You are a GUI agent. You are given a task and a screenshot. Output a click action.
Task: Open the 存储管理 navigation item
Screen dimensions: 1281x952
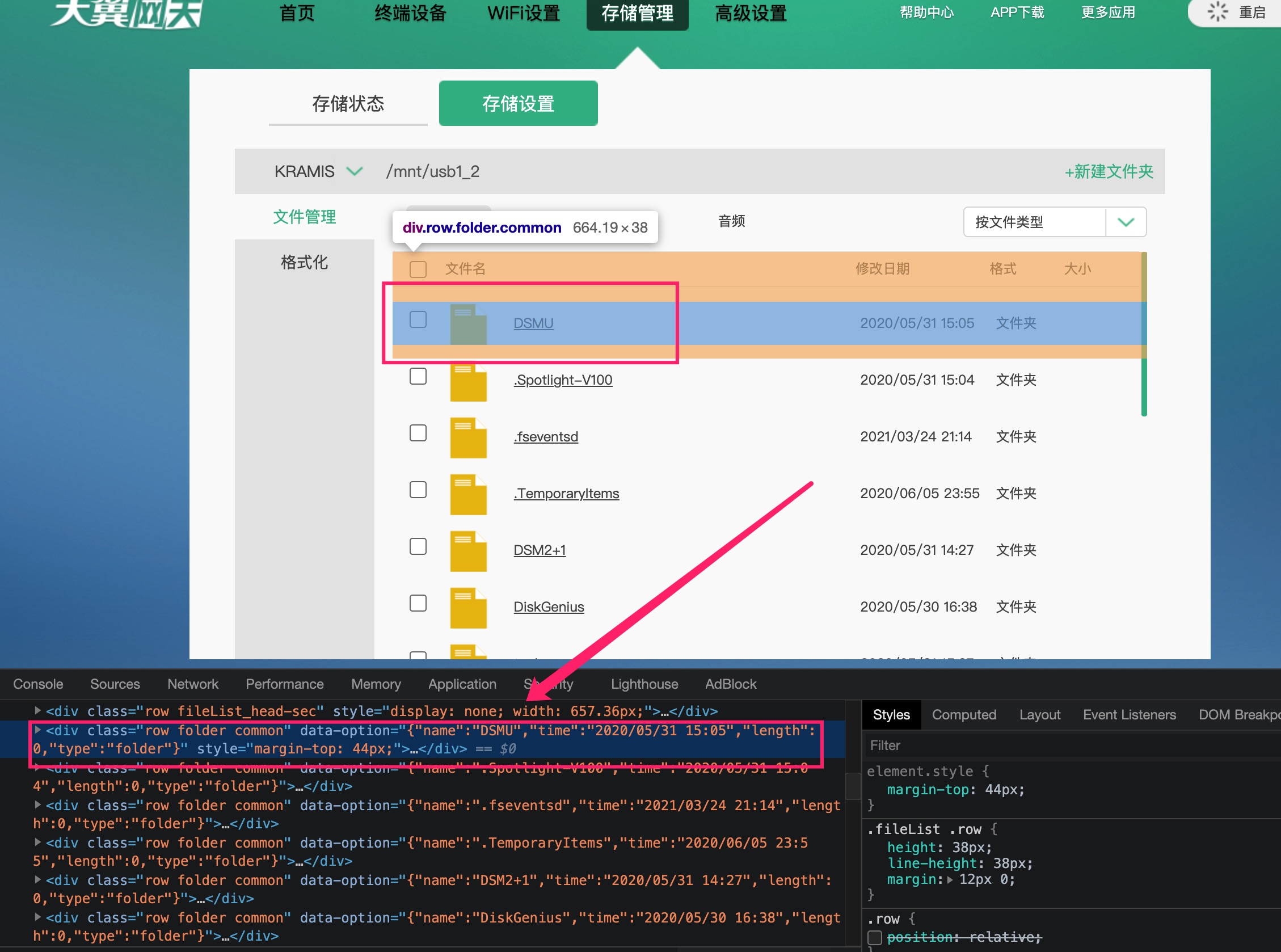point(637,14)
